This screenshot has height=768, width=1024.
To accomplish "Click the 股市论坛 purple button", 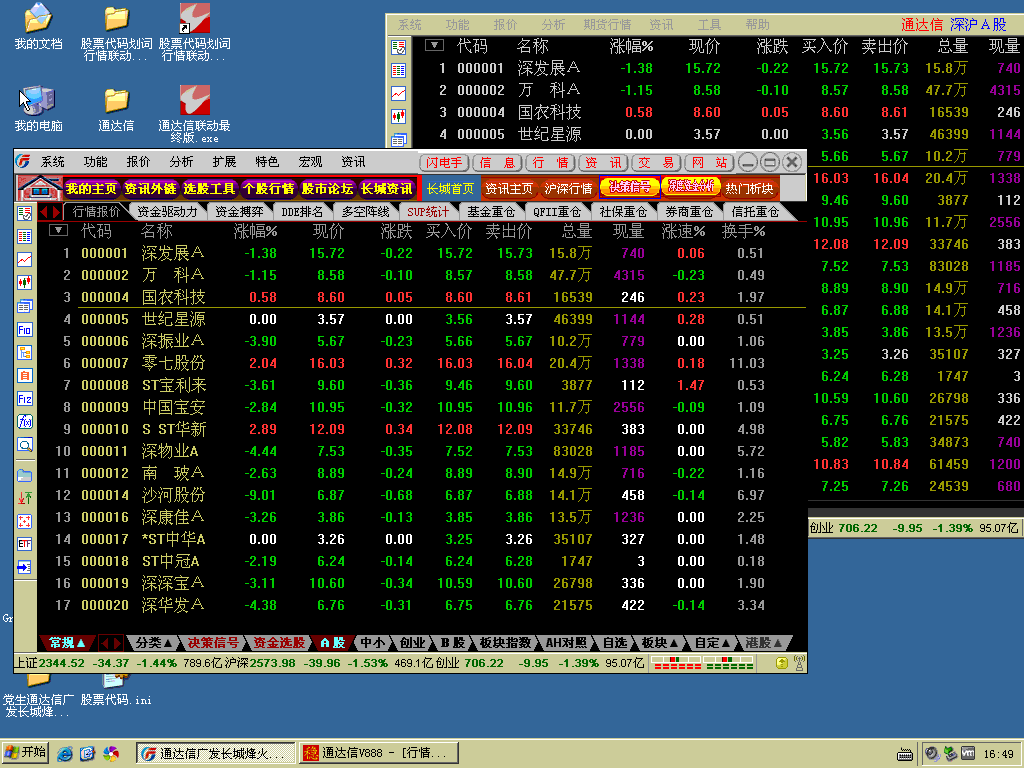I will (x=327, y=189).
